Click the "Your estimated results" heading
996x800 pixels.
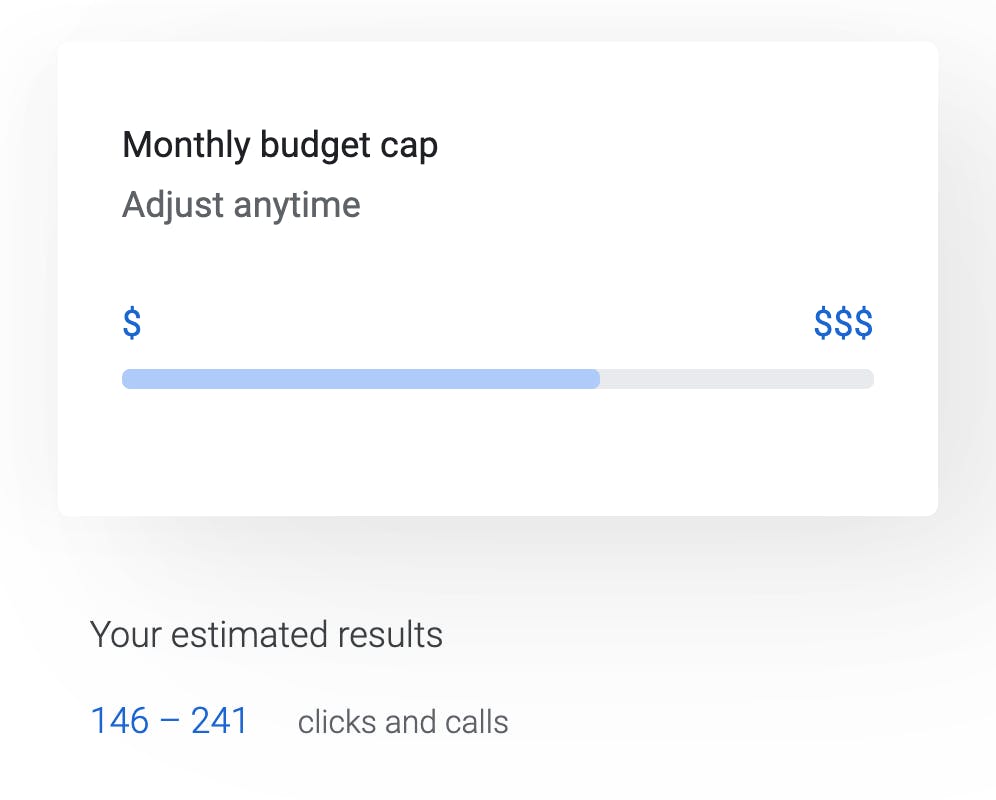[x=266, y=635]
